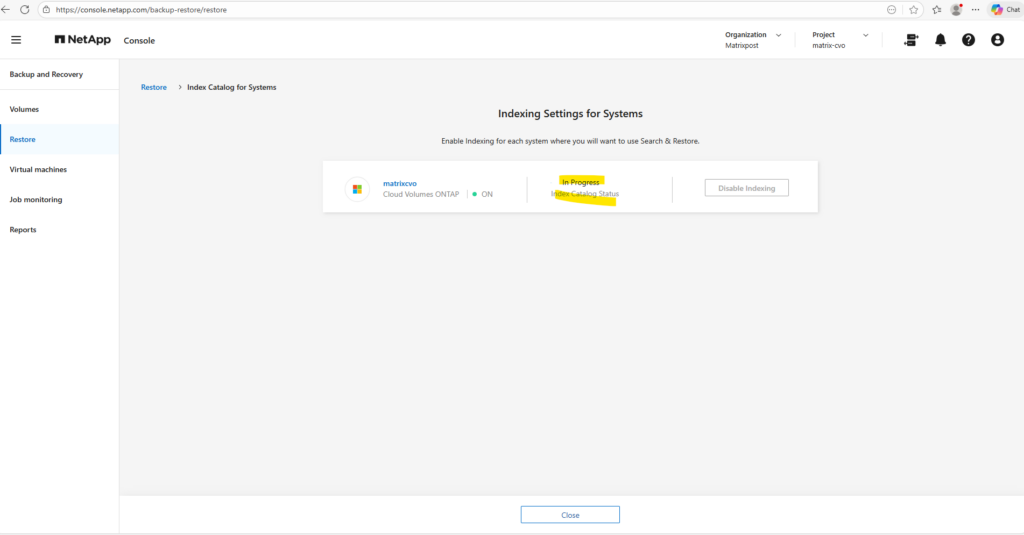Open the browser favorites list icon
Viewport: 1024px width, 535px height.
click(936, 10)
